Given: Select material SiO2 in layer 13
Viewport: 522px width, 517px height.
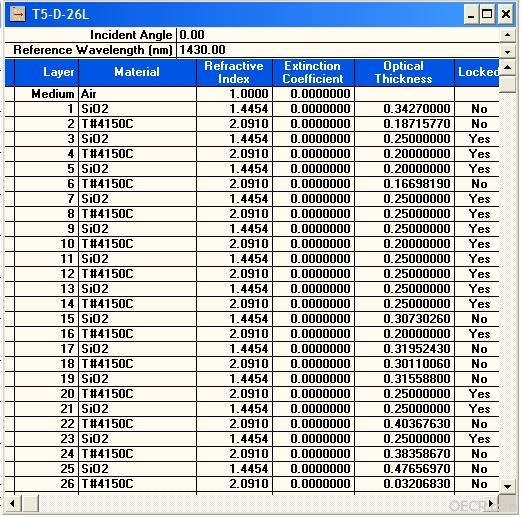Looking at the screenshot, I should tap(137, 289).
